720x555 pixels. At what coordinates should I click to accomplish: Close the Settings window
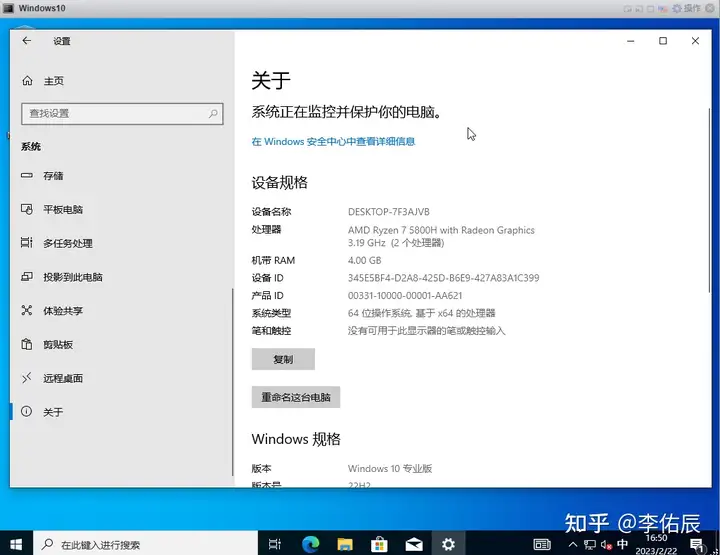click(695, 41)
